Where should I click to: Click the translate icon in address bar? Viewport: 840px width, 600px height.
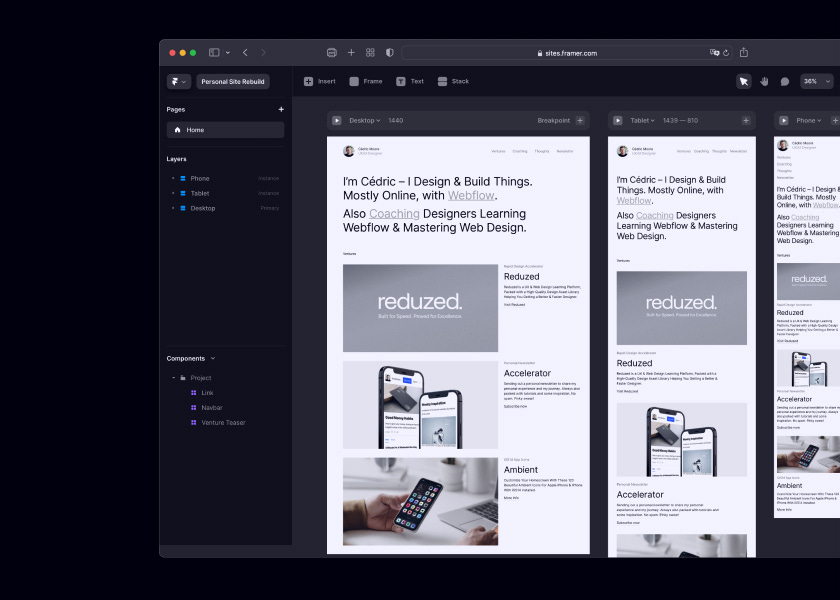point(714,52)
